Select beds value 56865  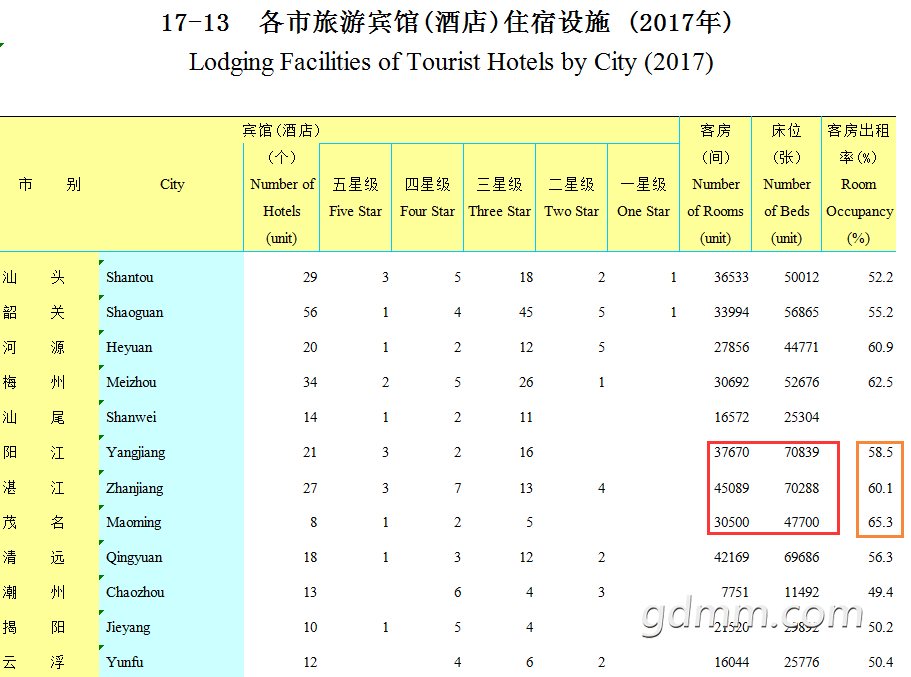(802, 312)
